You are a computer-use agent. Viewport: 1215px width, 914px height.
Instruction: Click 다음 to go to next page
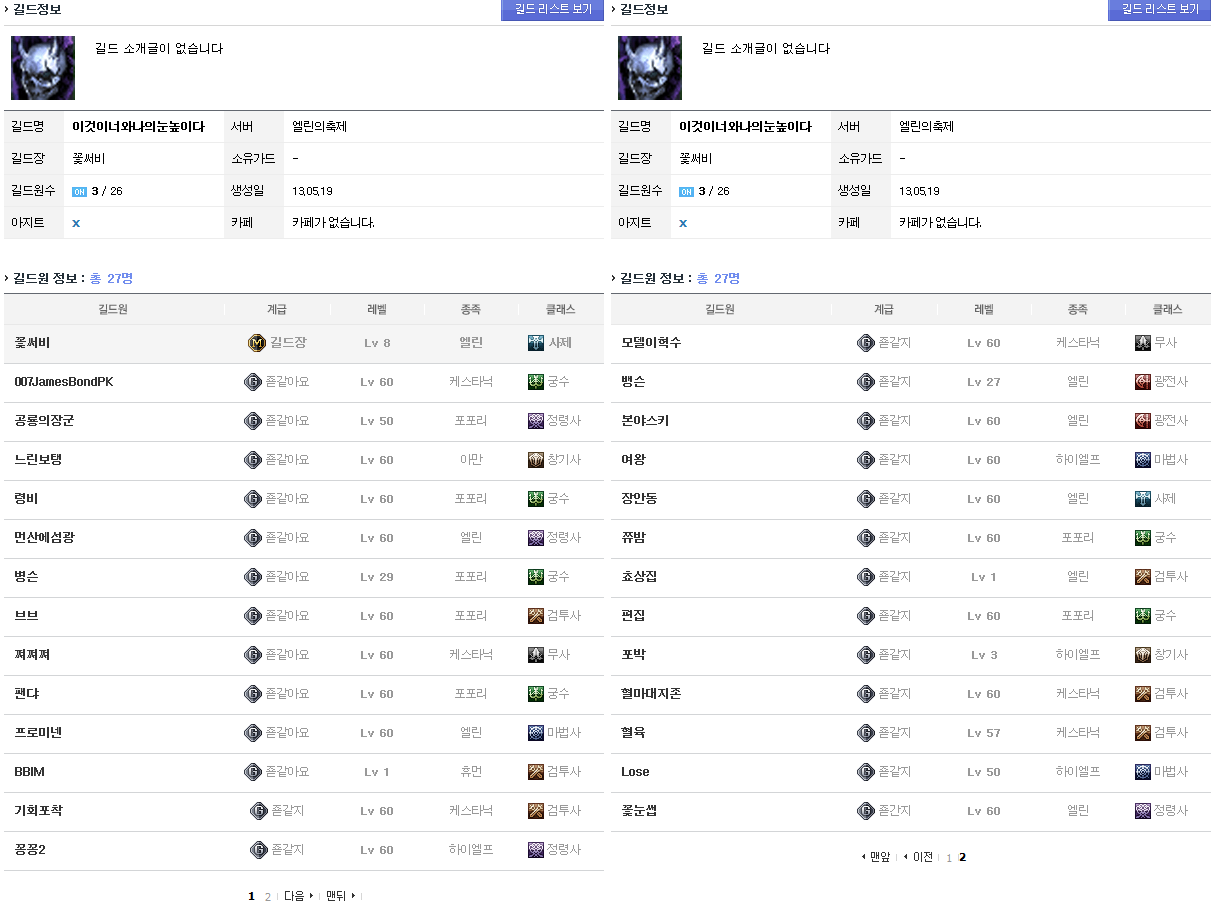[x=297, y=896]
